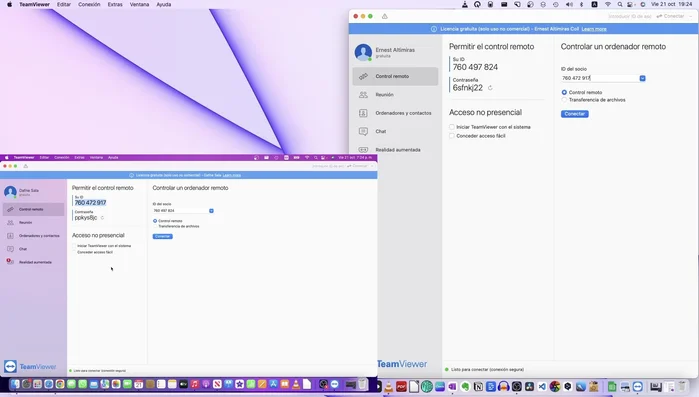Select Transferencia de archivos in Ernest's window
The height and width of the screenshot is (397, 699).
pos(564,100)
